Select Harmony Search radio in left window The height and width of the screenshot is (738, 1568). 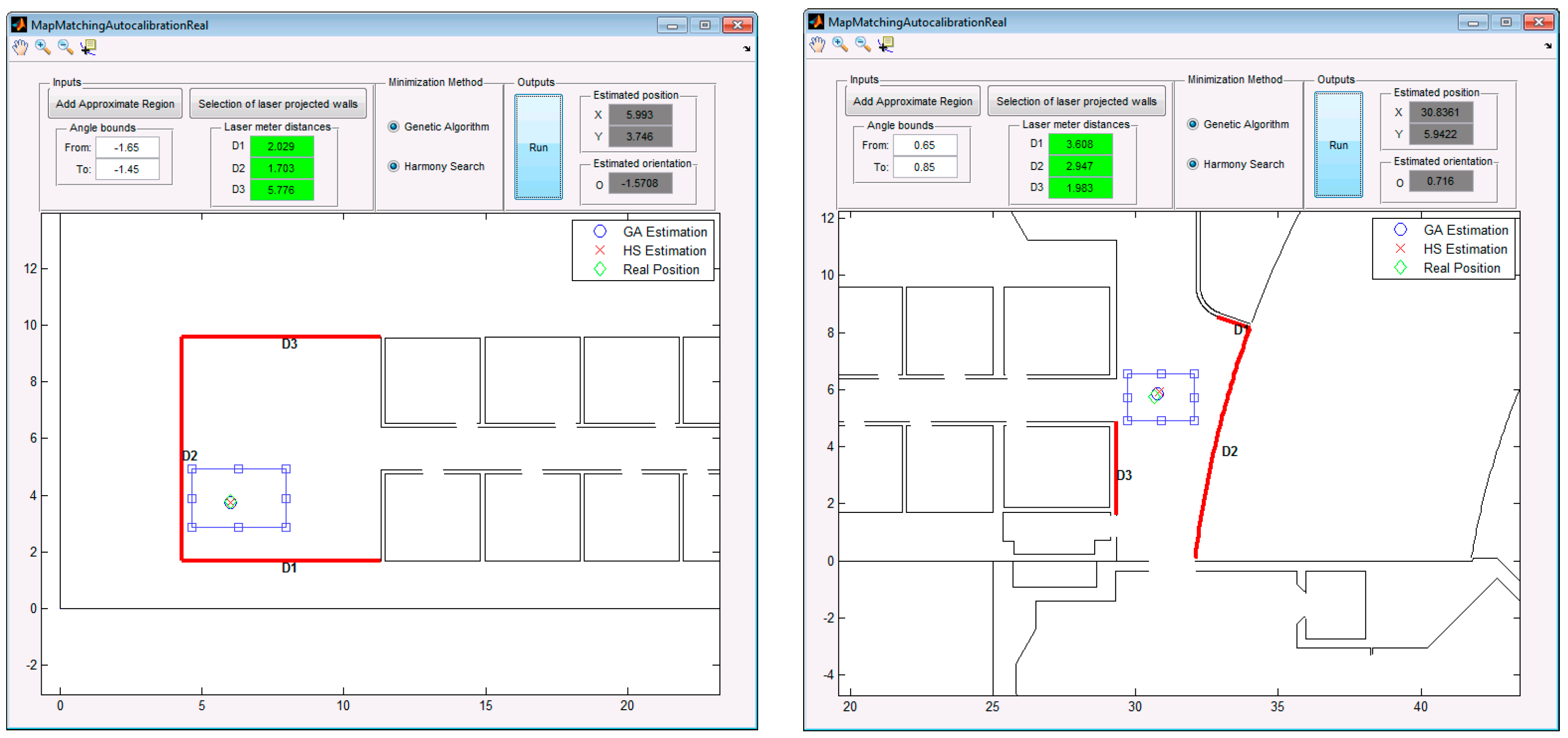pyautogui.click(x=394, y=166)
